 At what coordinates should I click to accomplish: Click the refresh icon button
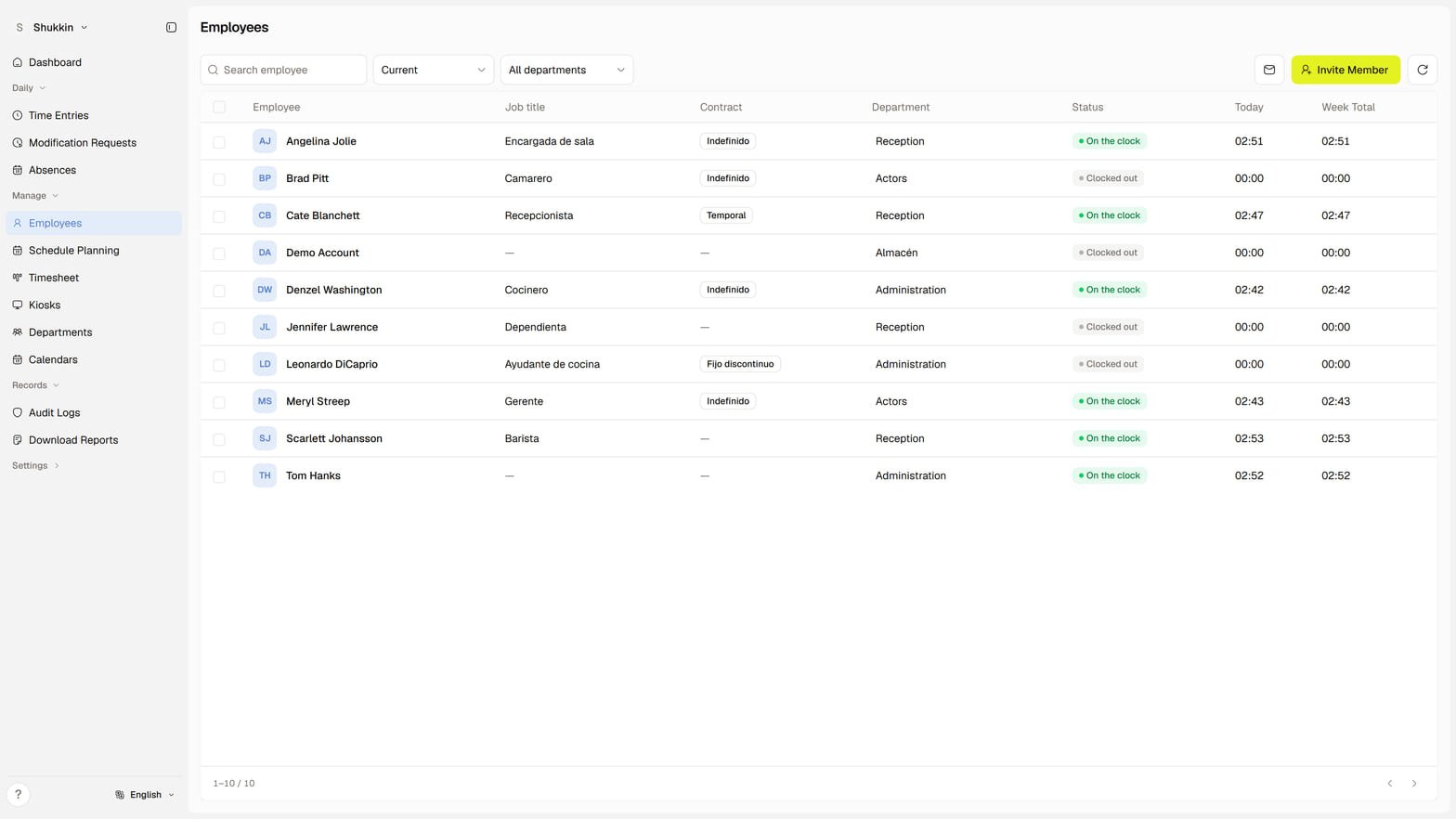(1422, 70)
